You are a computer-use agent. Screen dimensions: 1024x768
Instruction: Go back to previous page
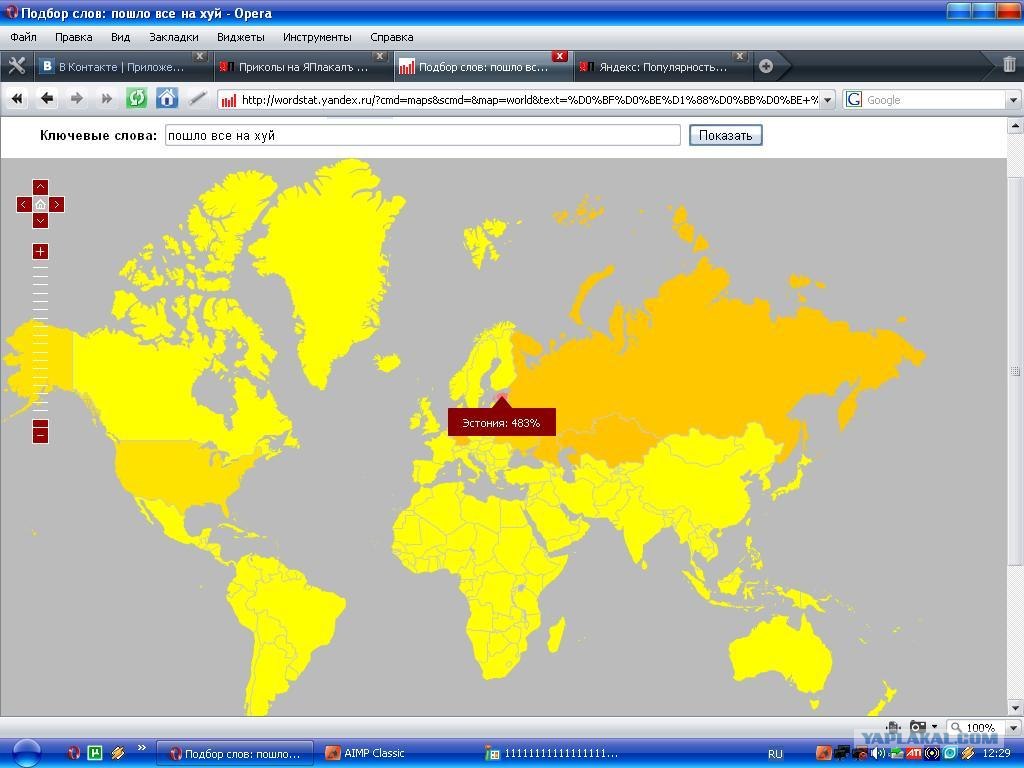[47, 99]
